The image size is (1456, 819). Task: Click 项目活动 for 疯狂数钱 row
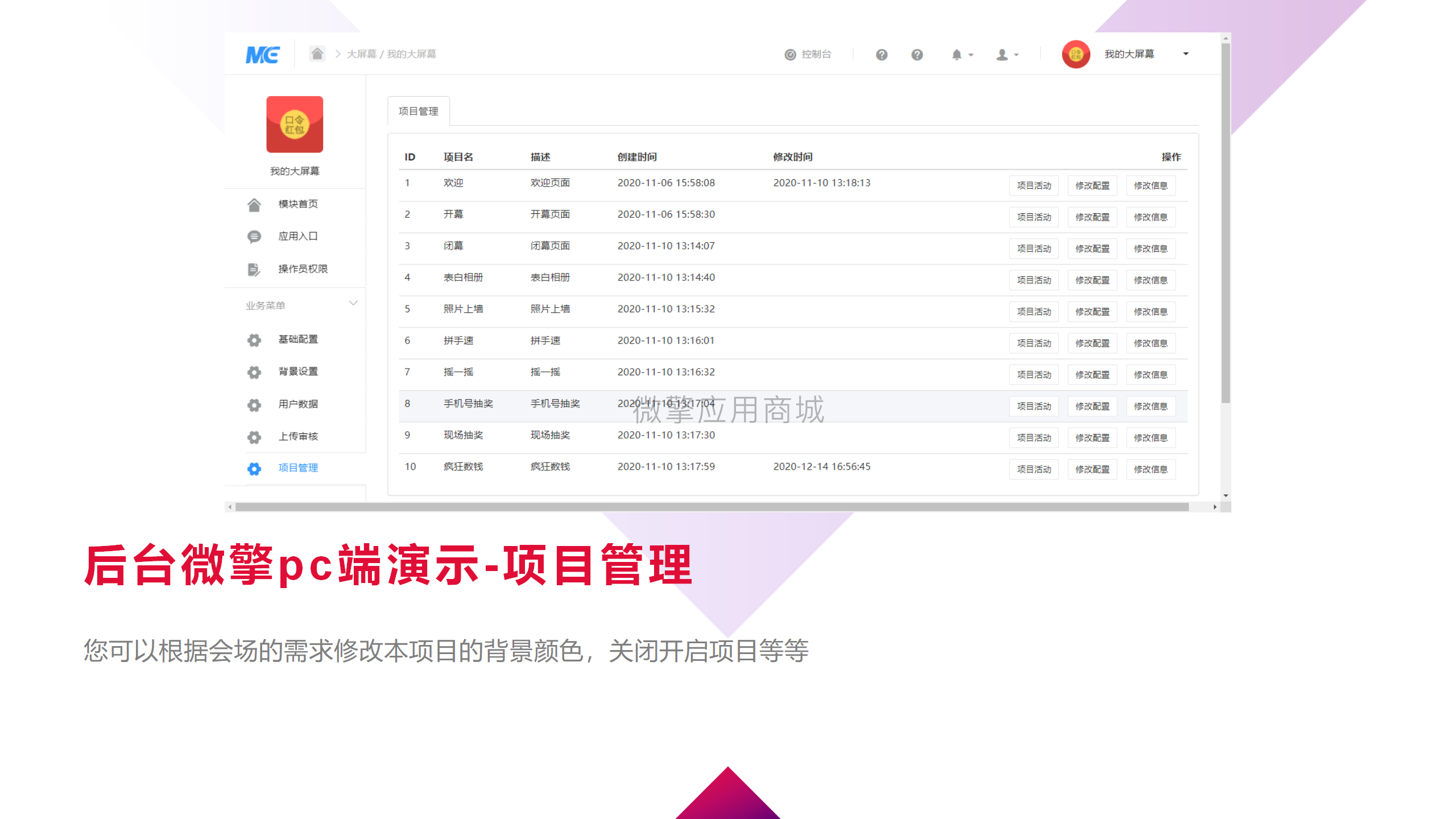pos(1034,469)
